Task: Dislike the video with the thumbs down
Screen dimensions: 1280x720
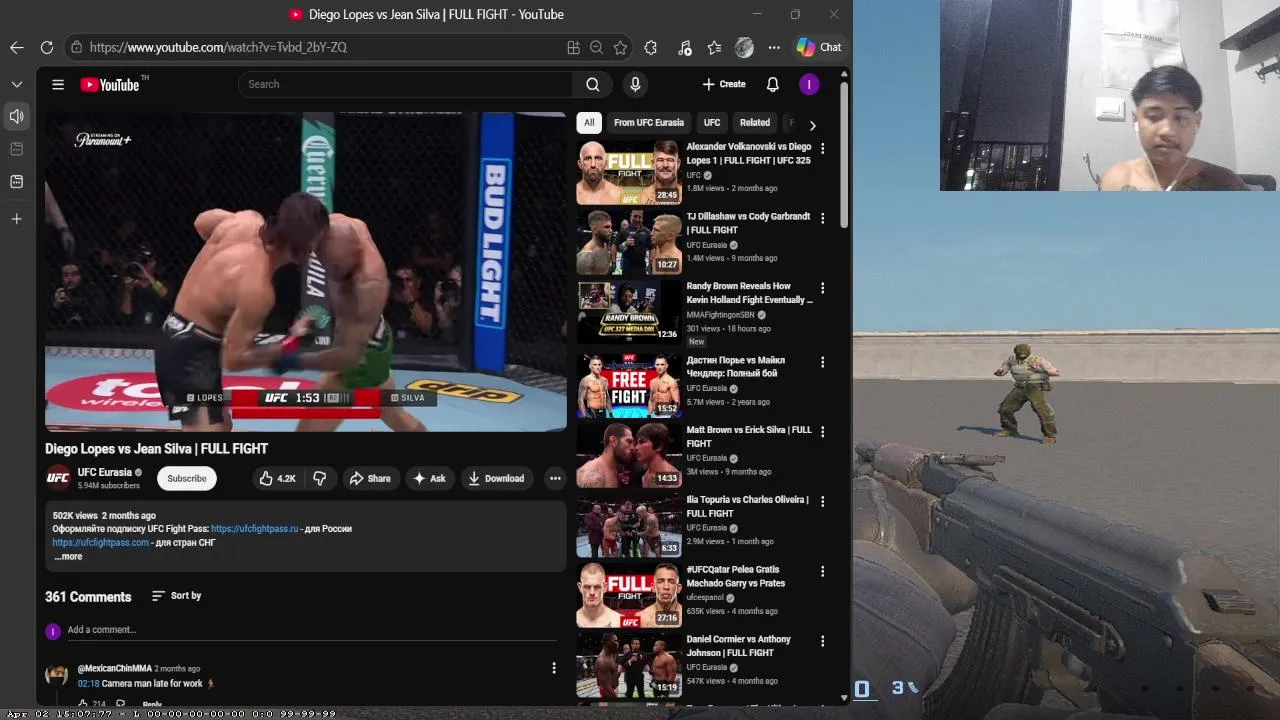Action: (320, 478)
